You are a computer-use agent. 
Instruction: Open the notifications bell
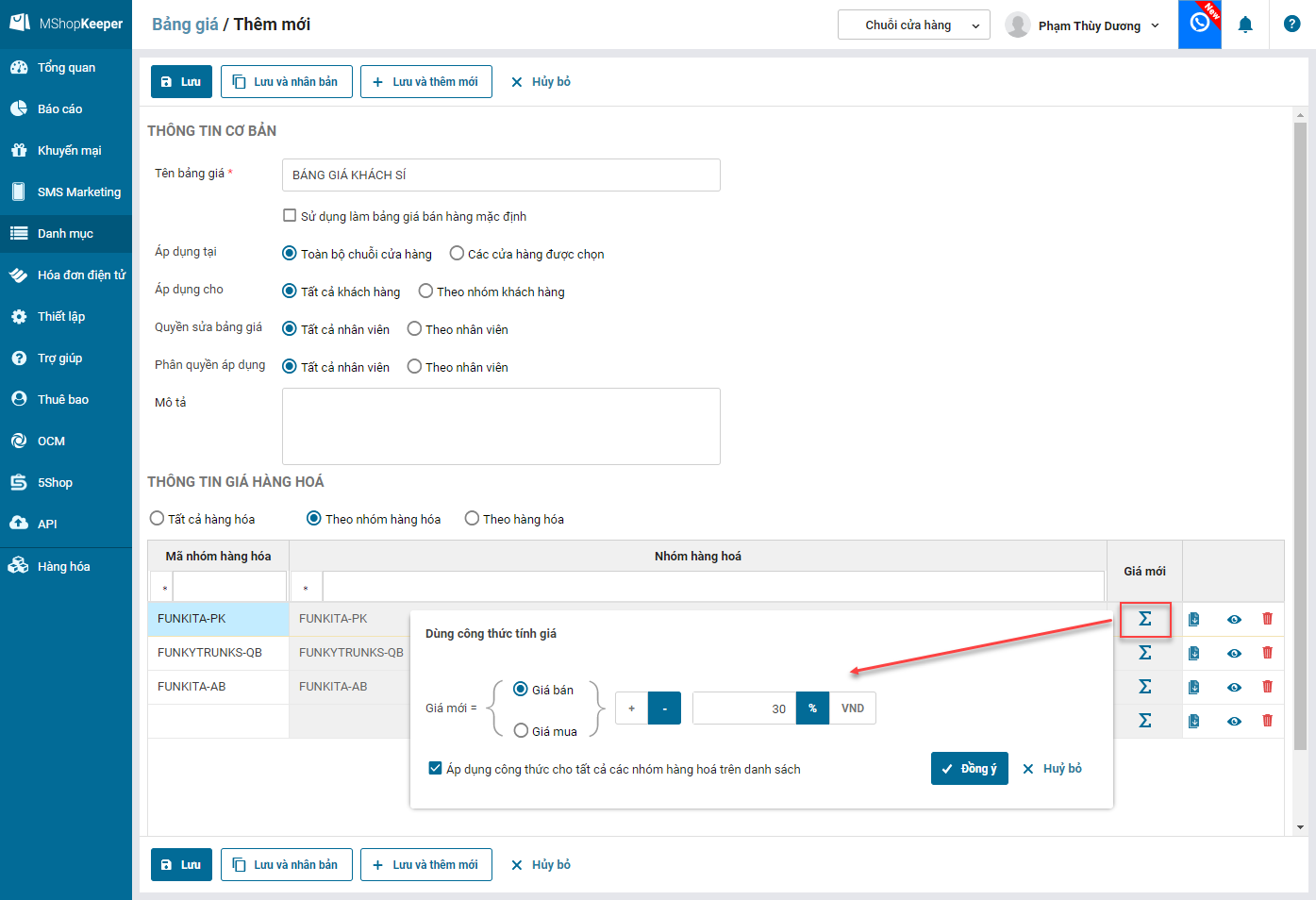tap(1245, 25)
